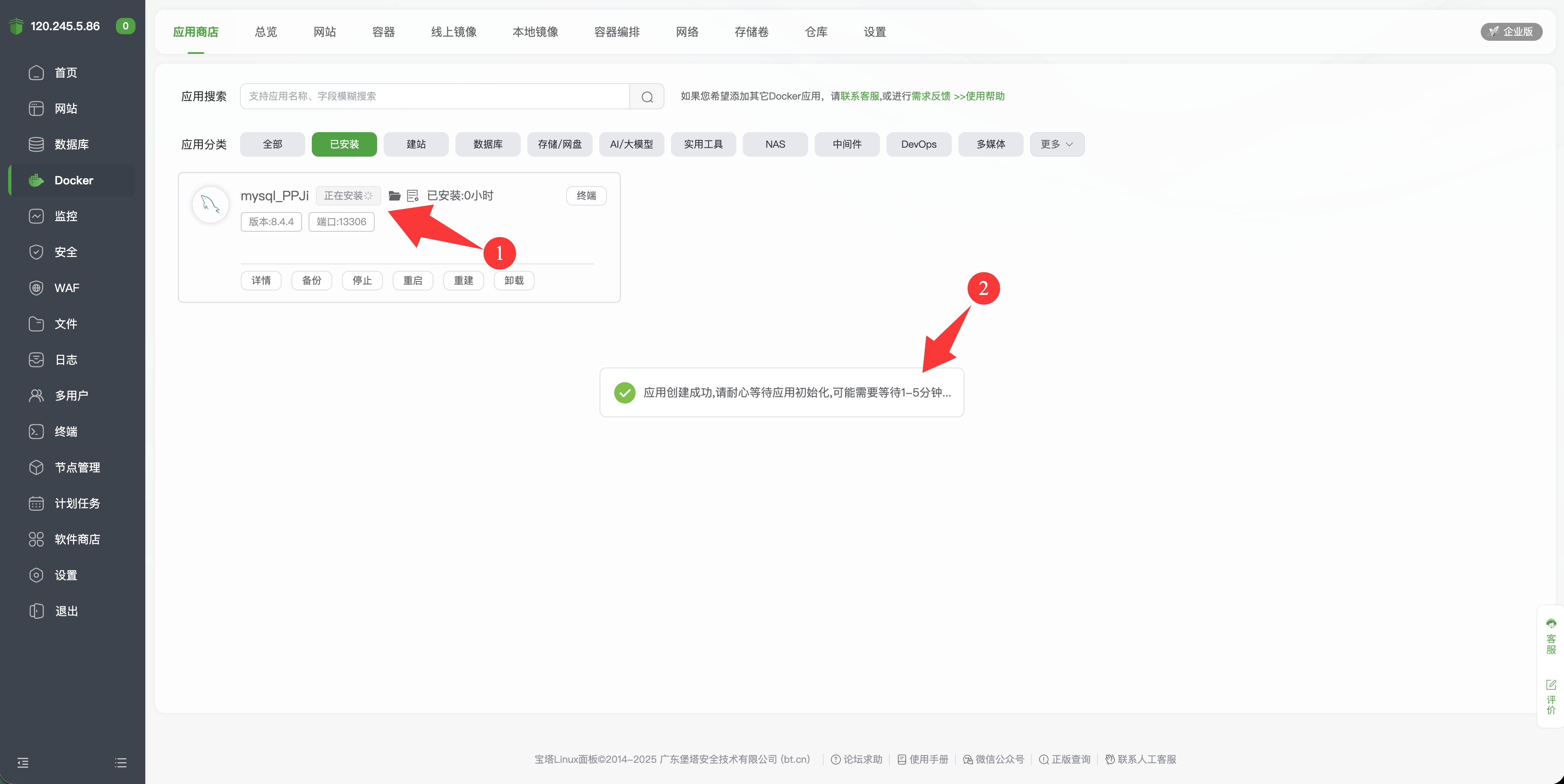Select the 已安装 category filter
This screenshot has width=1564, height=784.
[344, 144]
